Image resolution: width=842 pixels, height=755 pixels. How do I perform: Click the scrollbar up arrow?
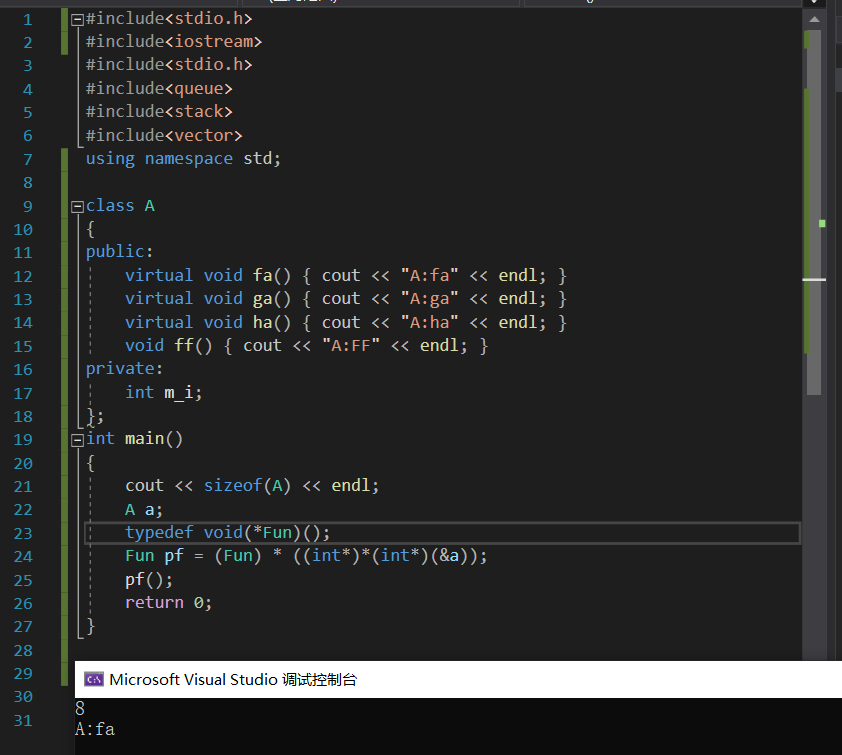[x=814, y=19]
